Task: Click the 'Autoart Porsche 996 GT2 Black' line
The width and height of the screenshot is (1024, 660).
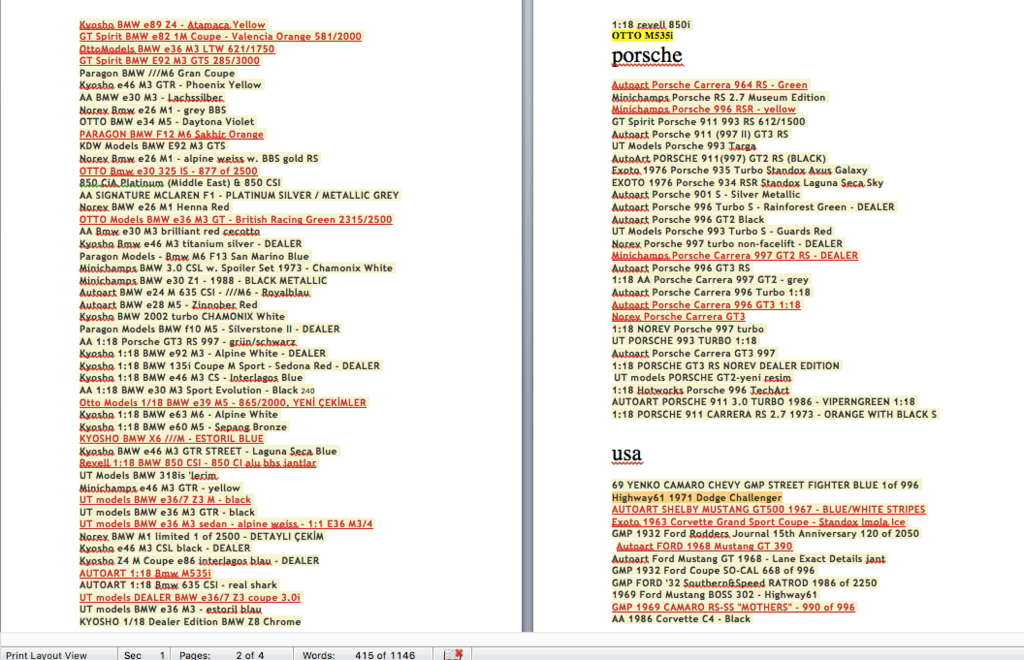Action: [x=688, y=219]
